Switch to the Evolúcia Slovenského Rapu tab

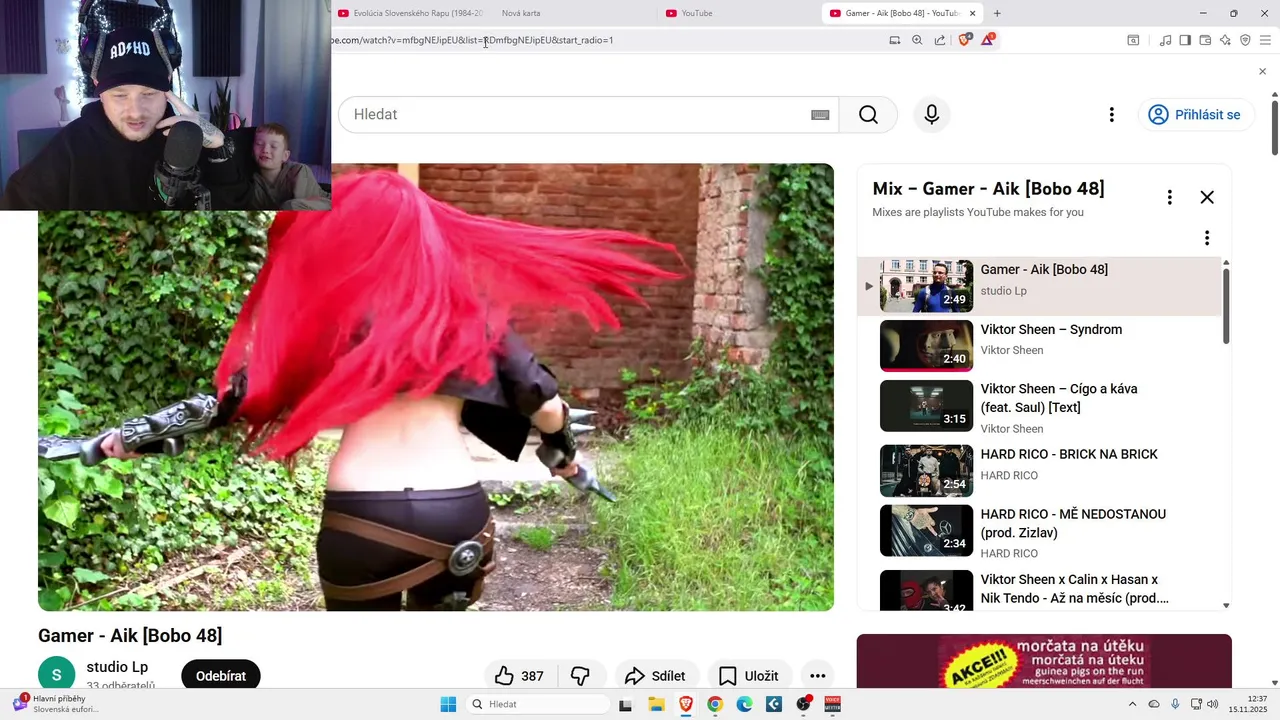tap(411, 13)
